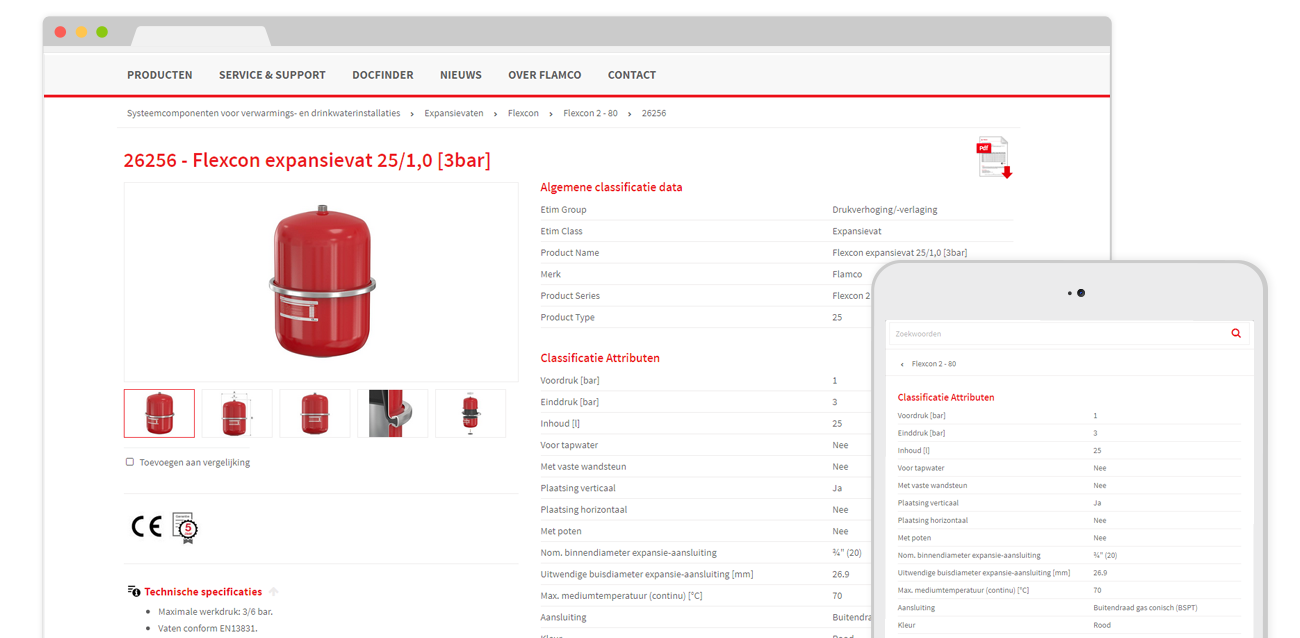This screenshot has height=638, width=1300.
Task: Click the CE marking icon
Action: 146,527
